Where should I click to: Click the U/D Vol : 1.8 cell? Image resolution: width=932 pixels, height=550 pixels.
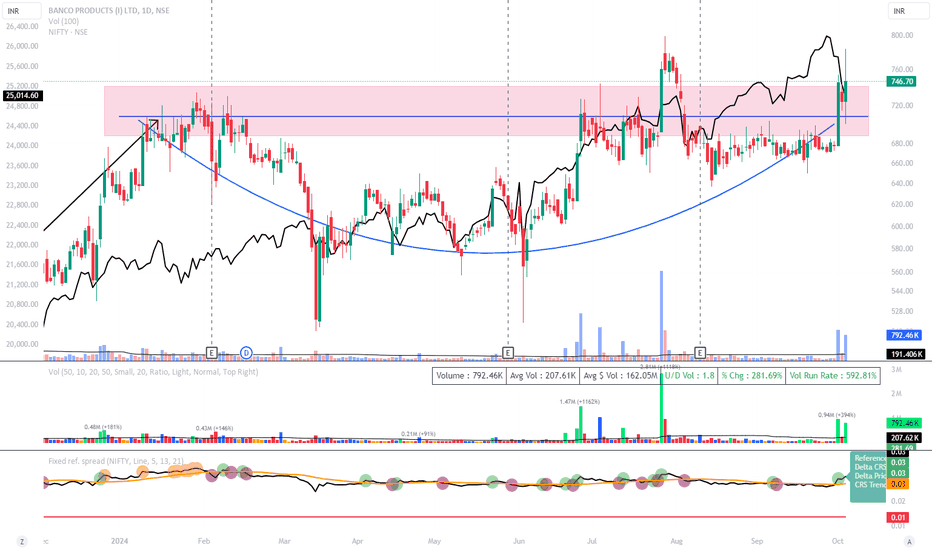(689, 376)
